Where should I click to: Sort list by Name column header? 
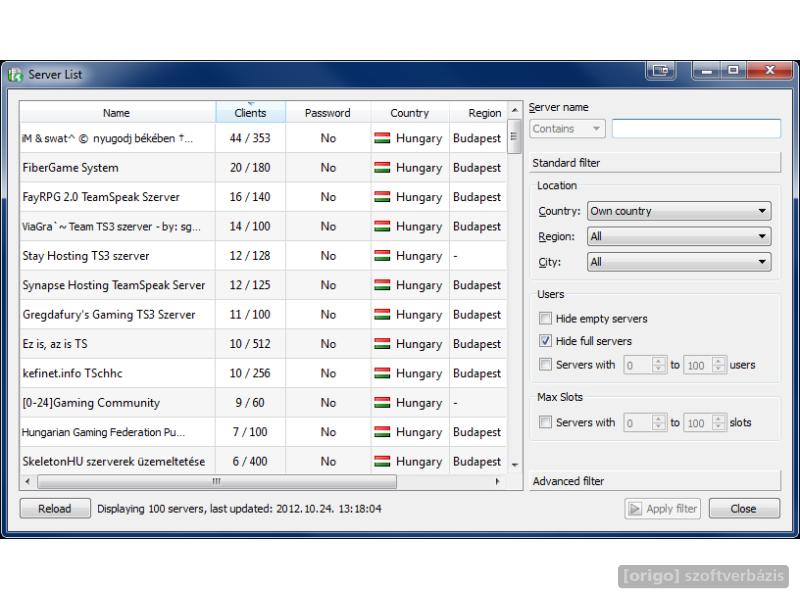click(117, 113)
